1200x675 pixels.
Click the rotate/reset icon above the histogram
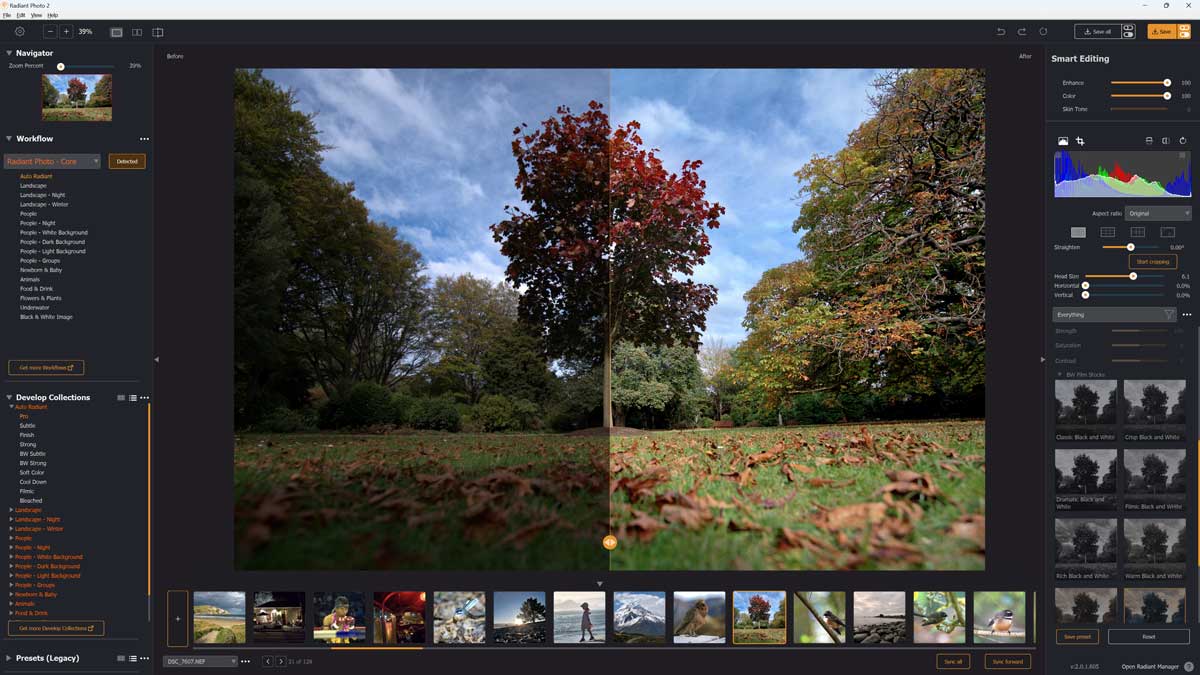(1184, 140)
